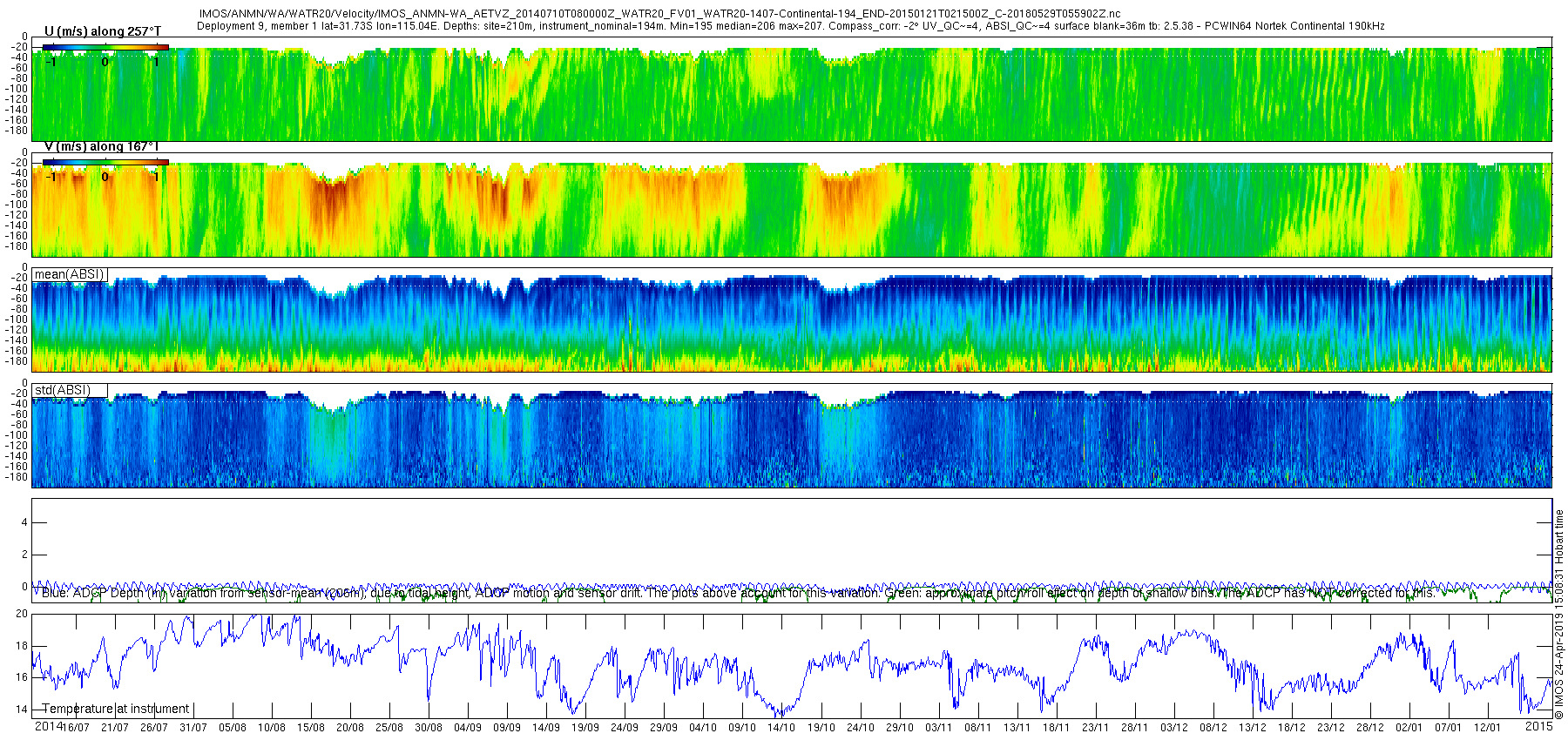This screenshot has width=1568, height=740.
Task: Click the '2' tick on the ADCP depth variation axis
Action: coord(24,555)
